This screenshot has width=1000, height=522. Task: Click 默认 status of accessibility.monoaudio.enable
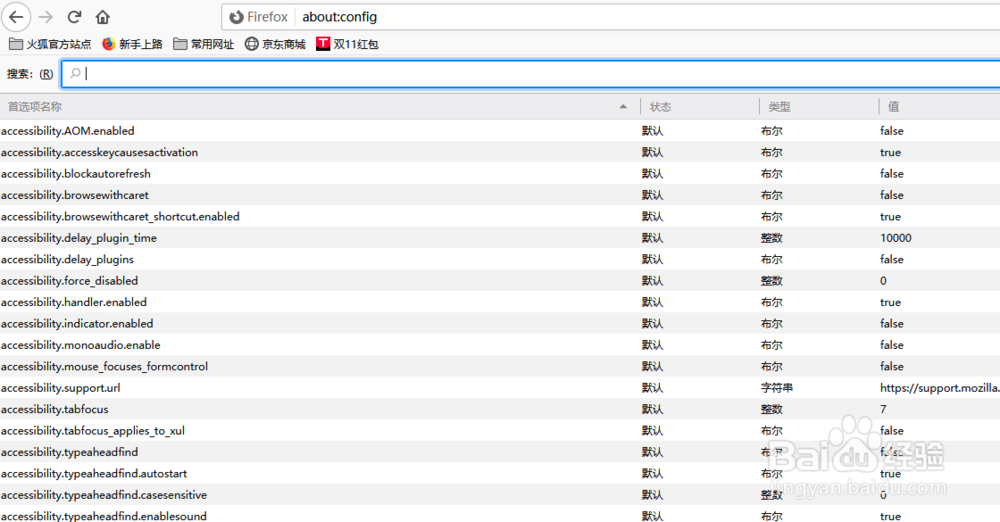pyautogui.click(x=652, y=345)
